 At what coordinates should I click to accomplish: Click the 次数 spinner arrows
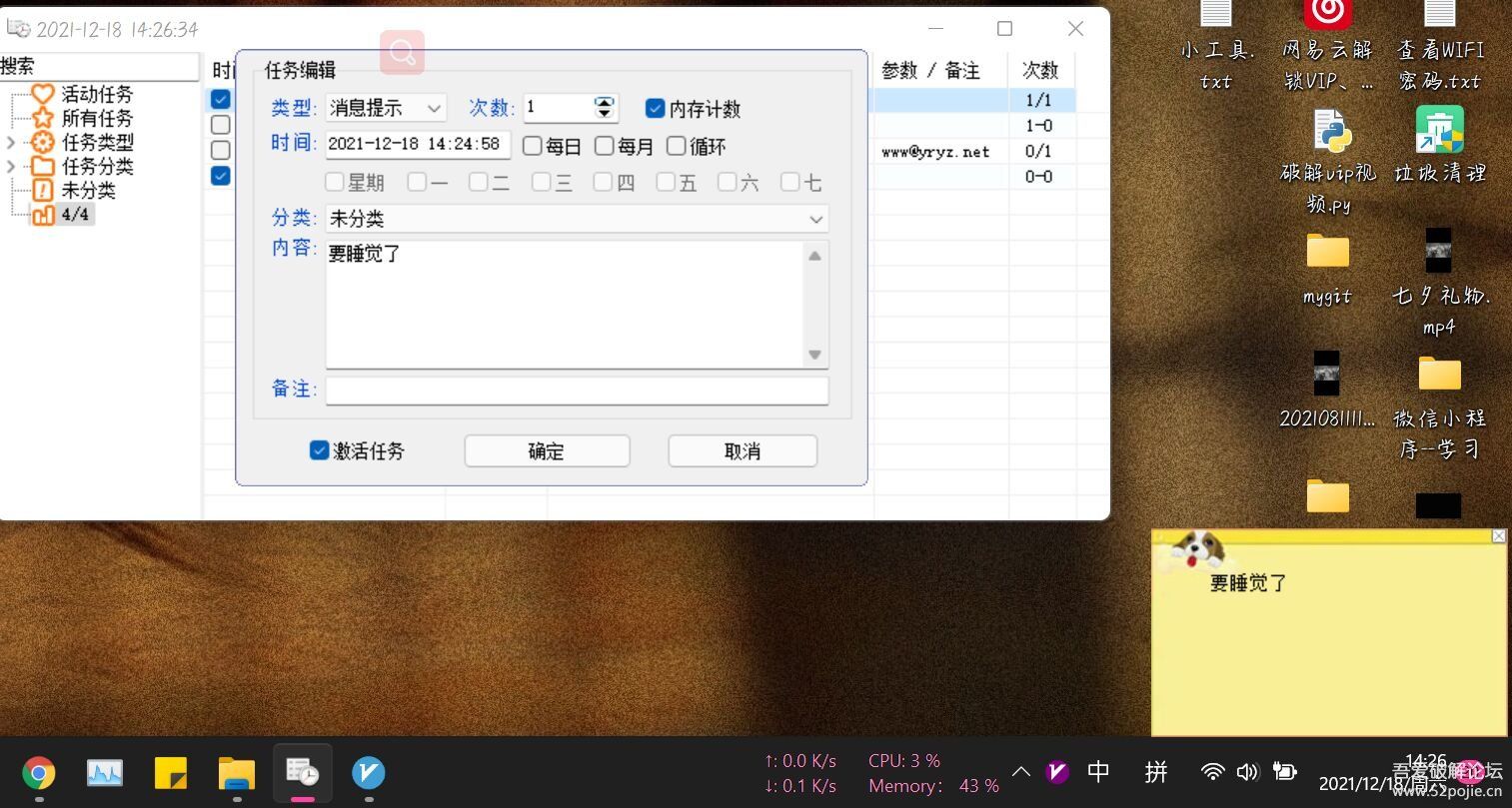click(604, 108)
